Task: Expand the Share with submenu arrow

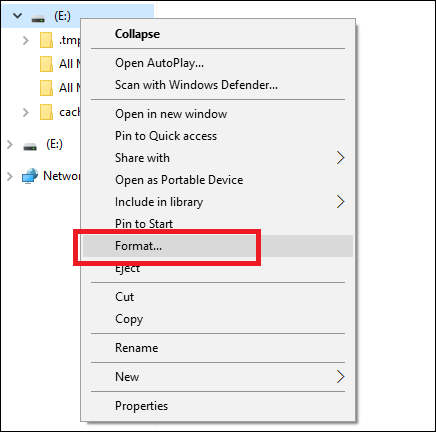Action: coord(340,158)
